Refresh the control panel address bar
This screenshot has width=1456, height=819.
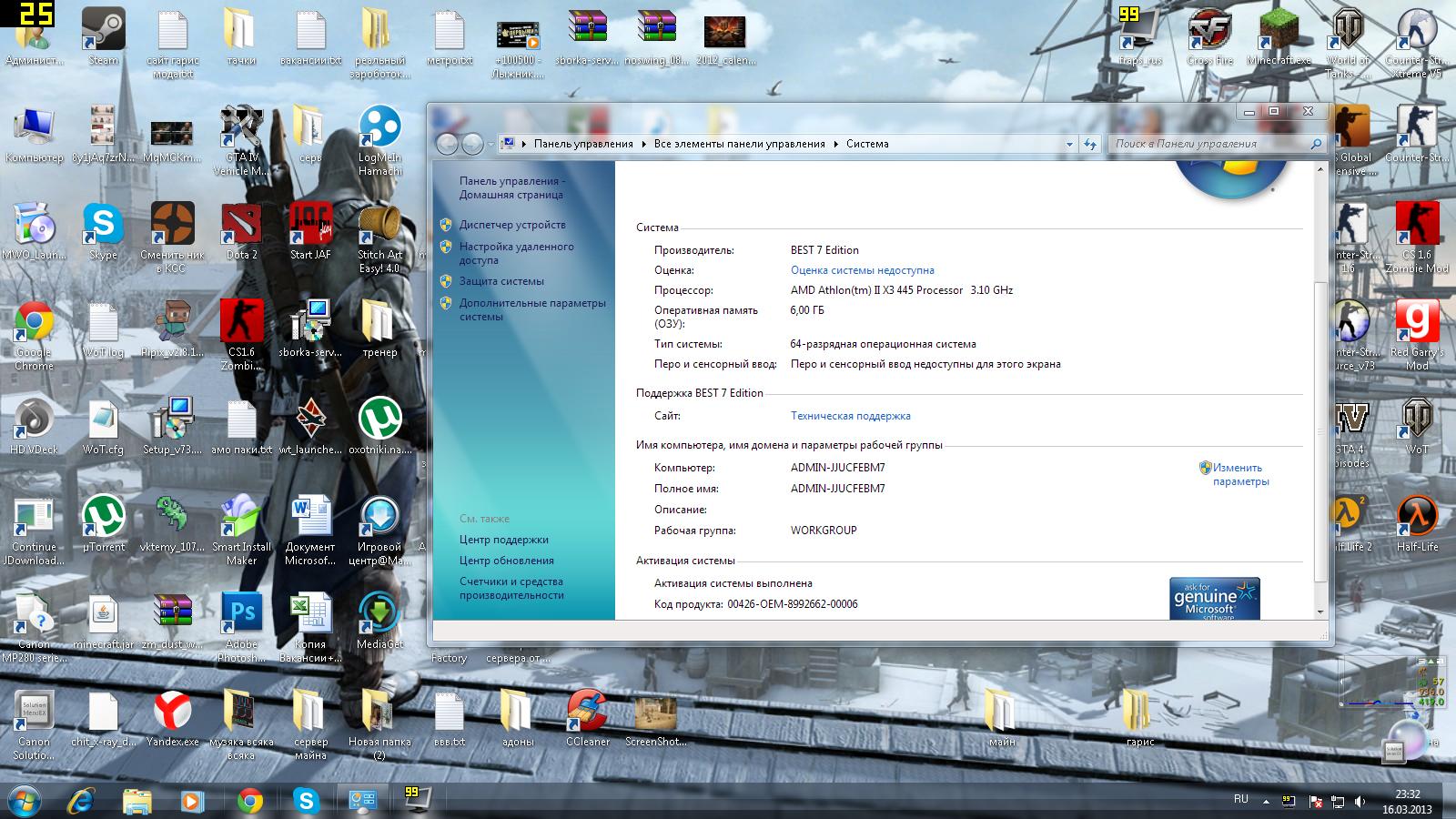1090,144
